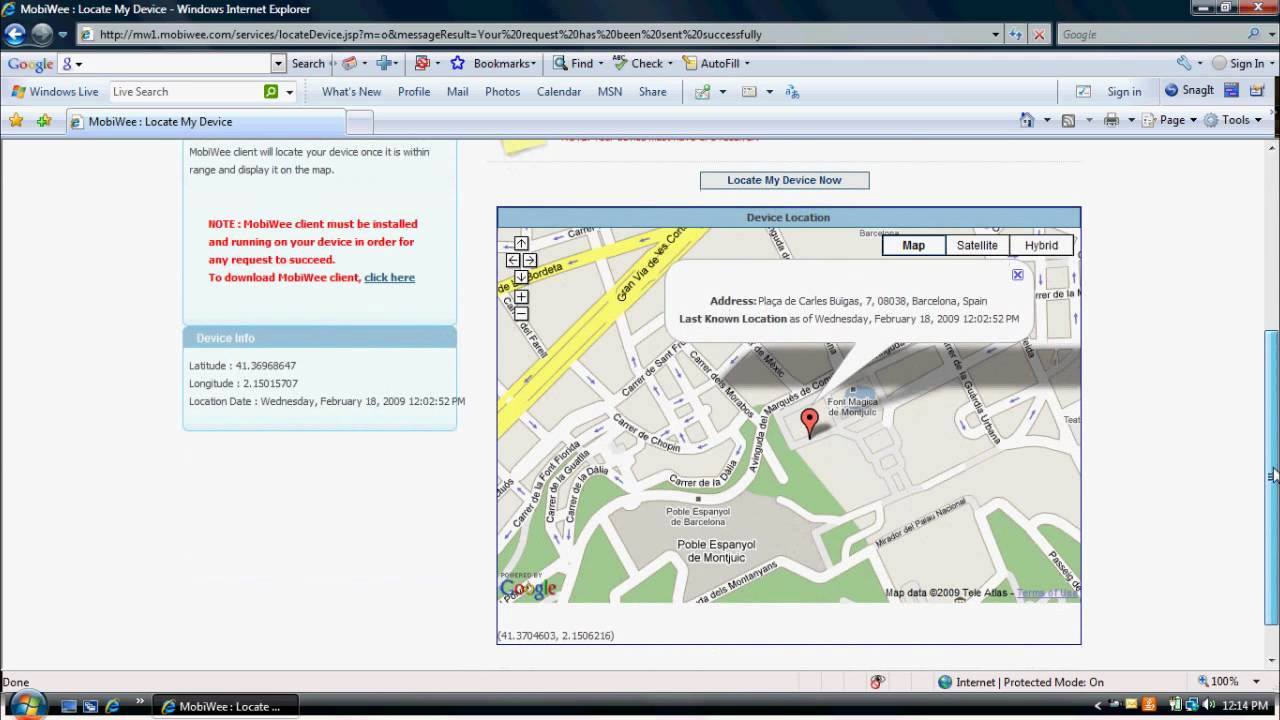The width and height of the screenshot is (1280, 720).
Task: Click Show Desktop in Quick Launch
Action: (x=69, y=706)
